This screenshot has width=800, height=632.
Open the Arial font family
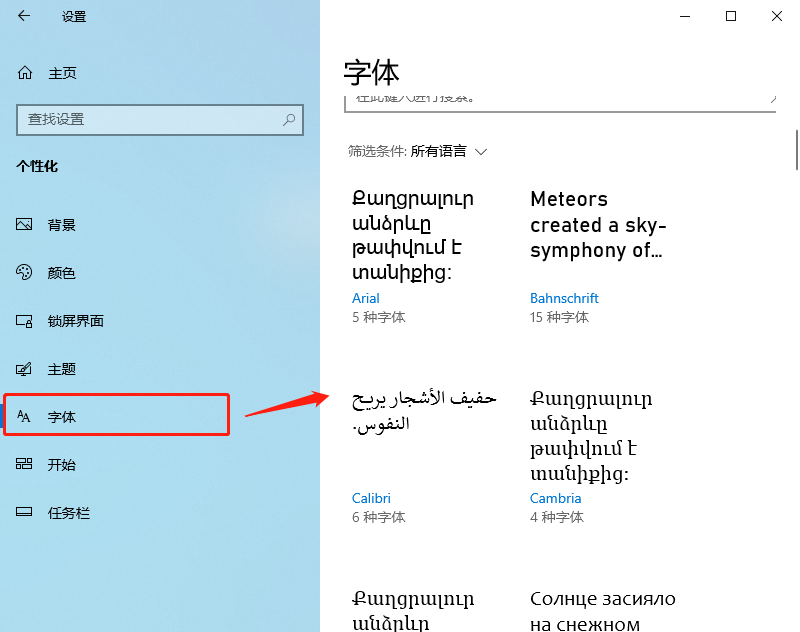click(366, 298)
